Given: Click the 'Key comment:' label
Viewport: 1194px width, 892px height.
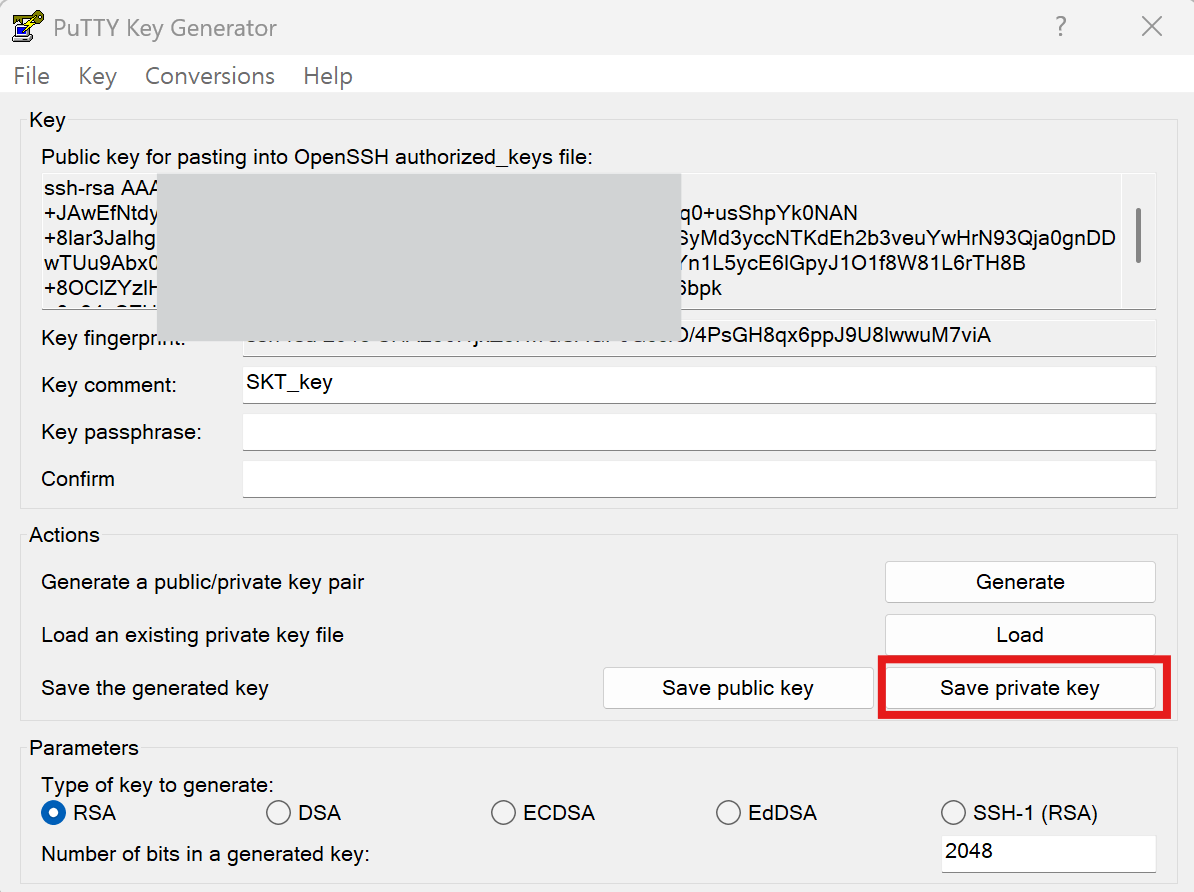Looking at the screenshot, I should (109, 385).
